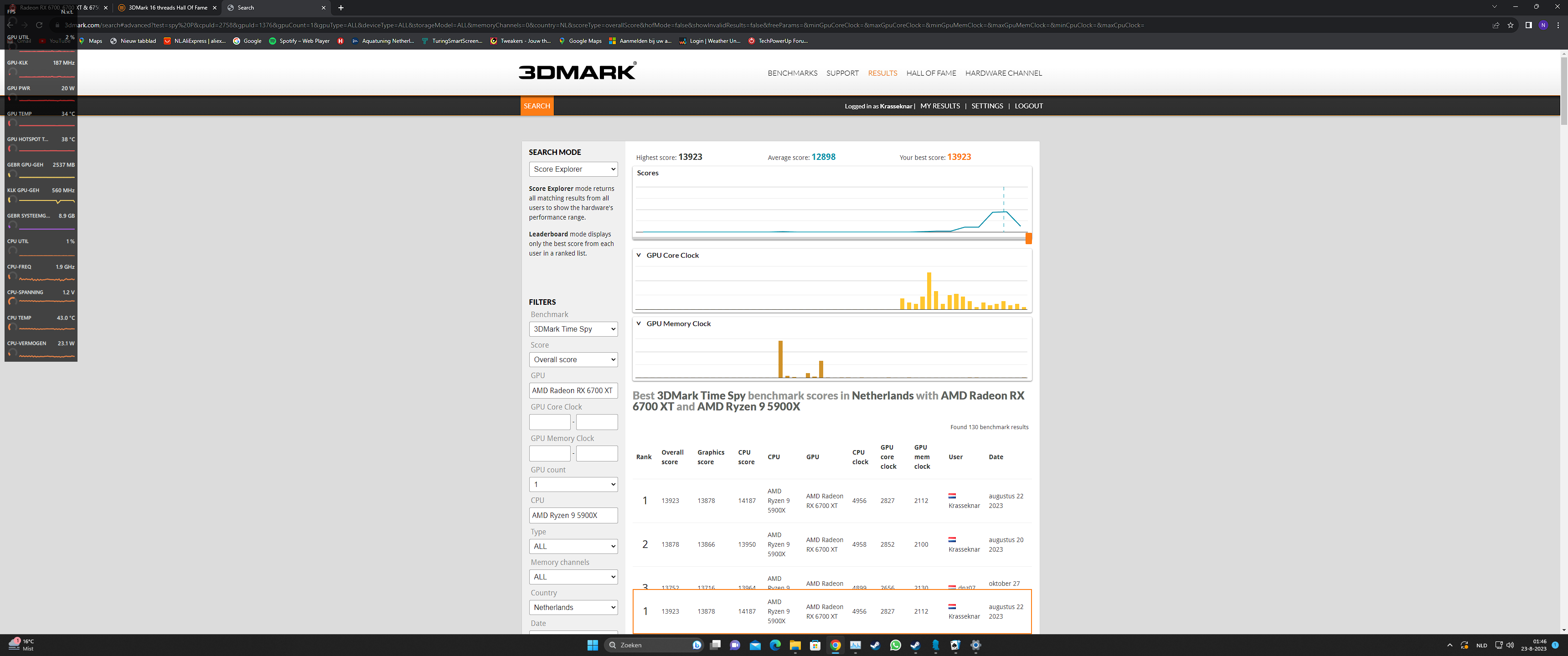Open the Nieuw tabblad bookmark
The height and width of the screenshot is (656, 1568).
133,41
